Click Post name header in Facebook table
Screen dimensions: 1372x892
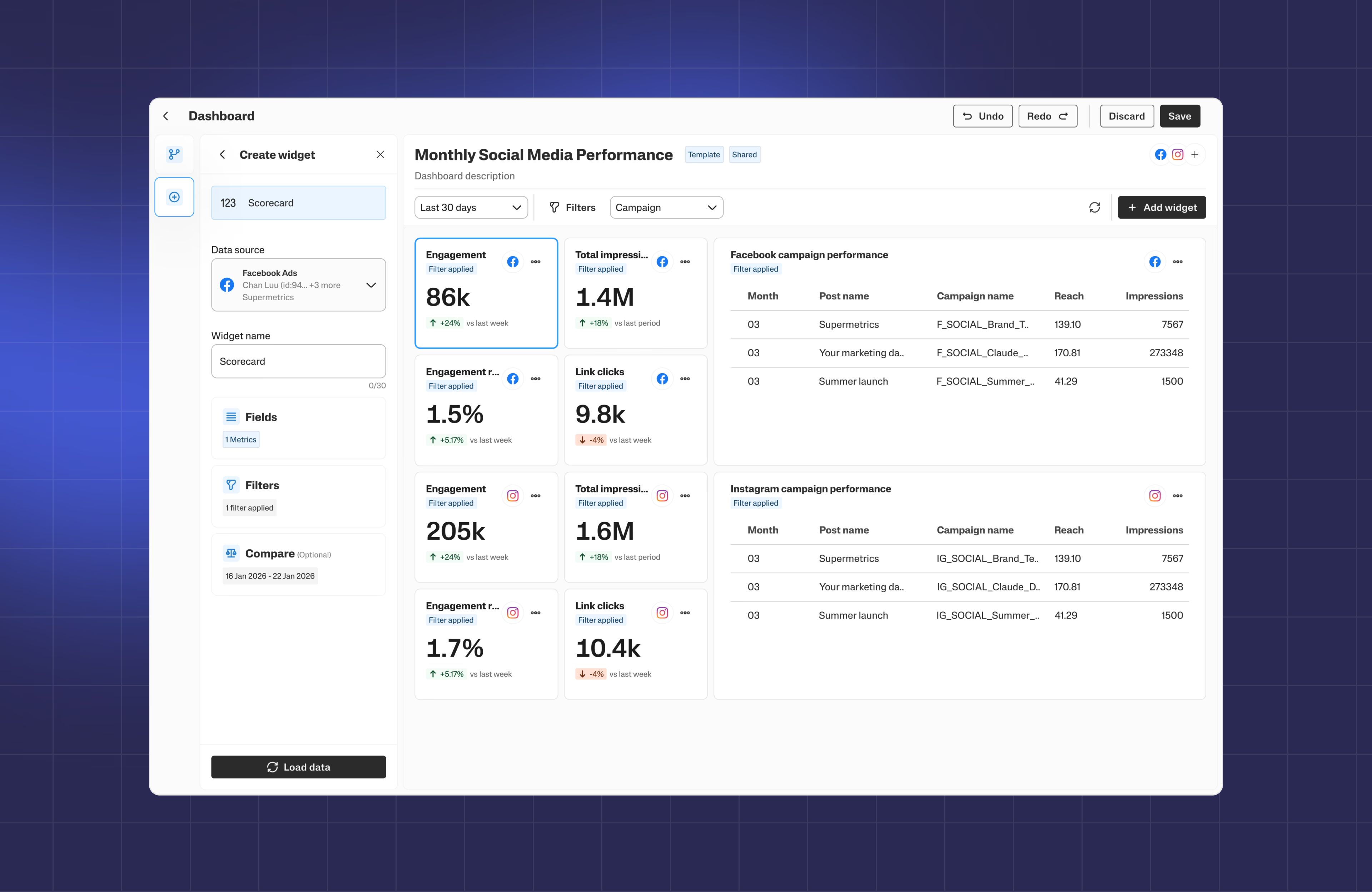[844, 296]
